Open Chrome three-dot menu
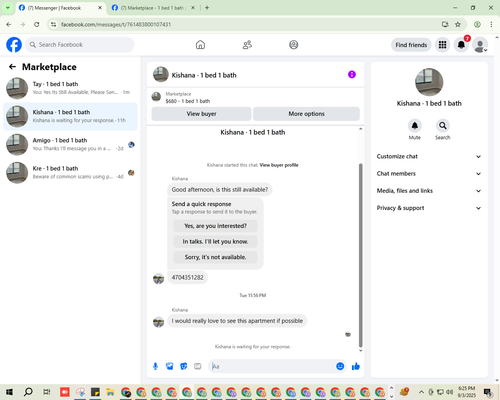The height and width of the screenshot is (400, 500). [491, 24]
